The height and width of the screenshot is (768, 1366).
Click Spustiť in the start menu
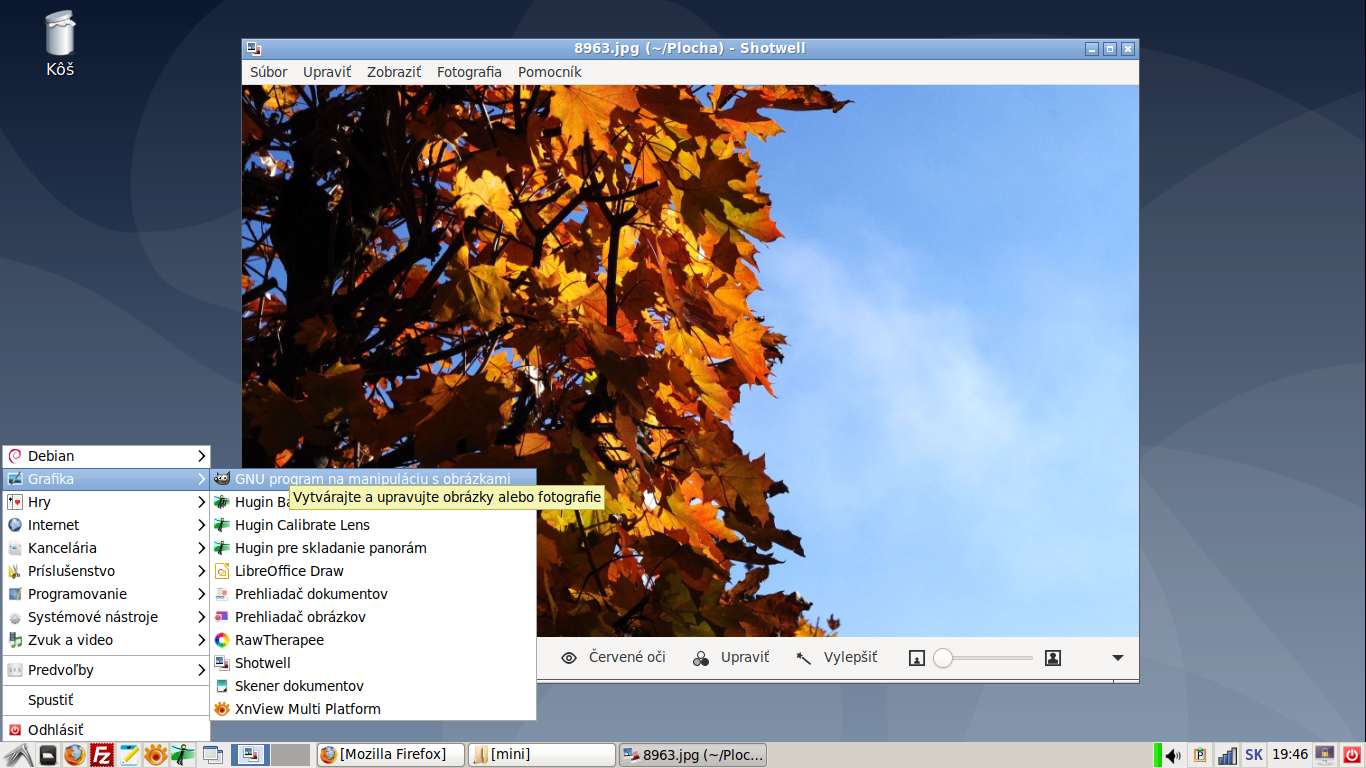(x=107, y=700)
